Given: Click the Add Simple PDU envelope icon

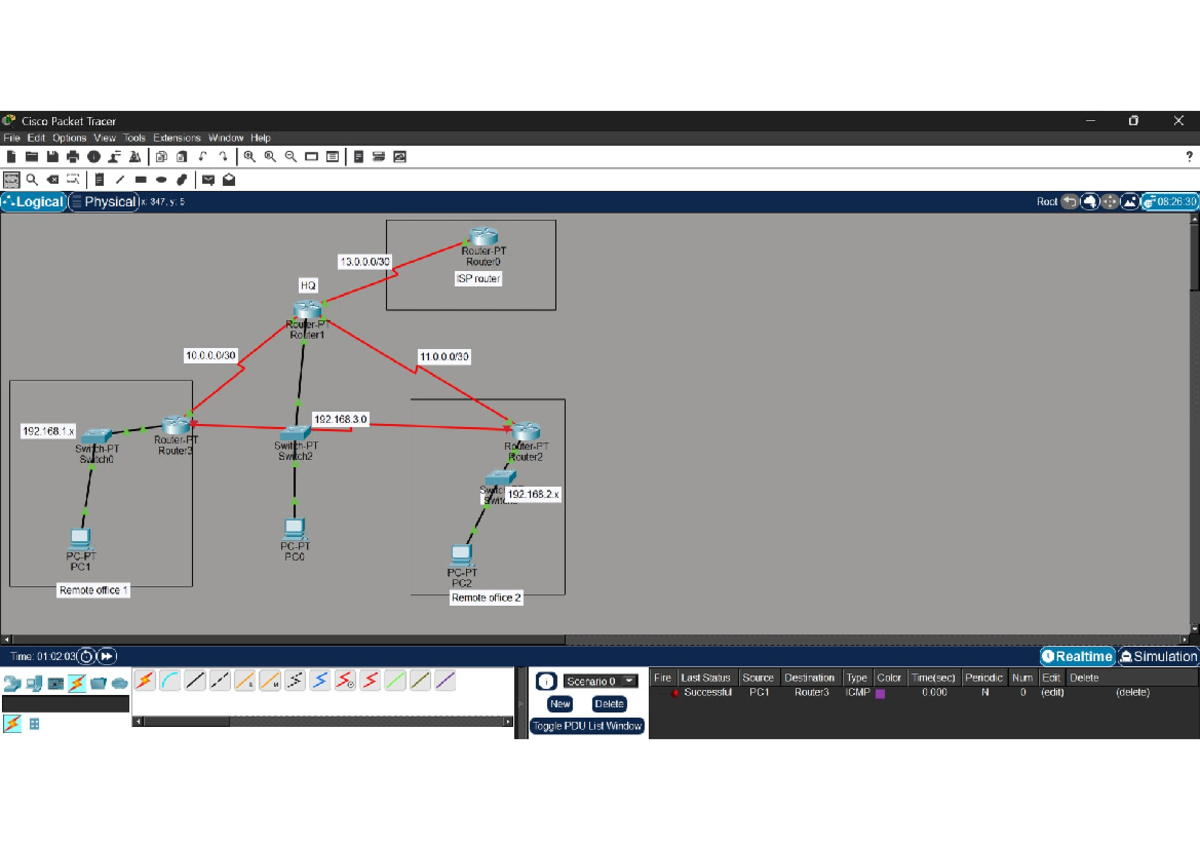Looking at the screenshot, I should [x=208, y=180].
